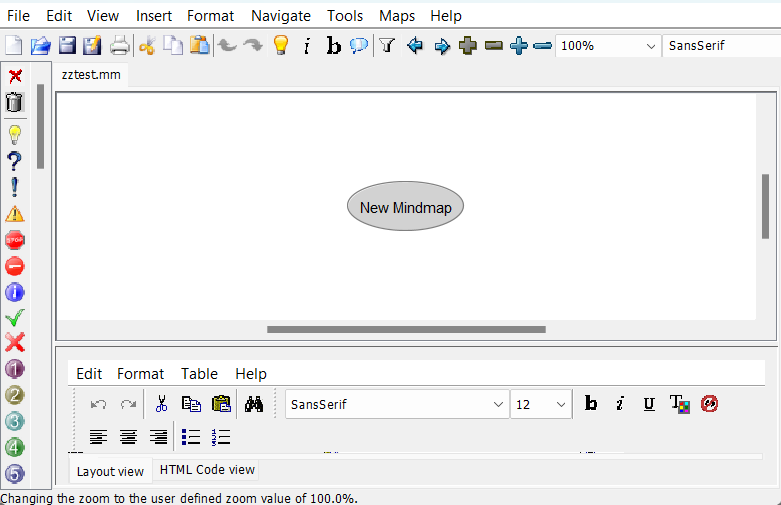Image resolution: width=781 pixels, height=505 pixels.
Task: Add the green checkmark icon
Action: point(15,317)
